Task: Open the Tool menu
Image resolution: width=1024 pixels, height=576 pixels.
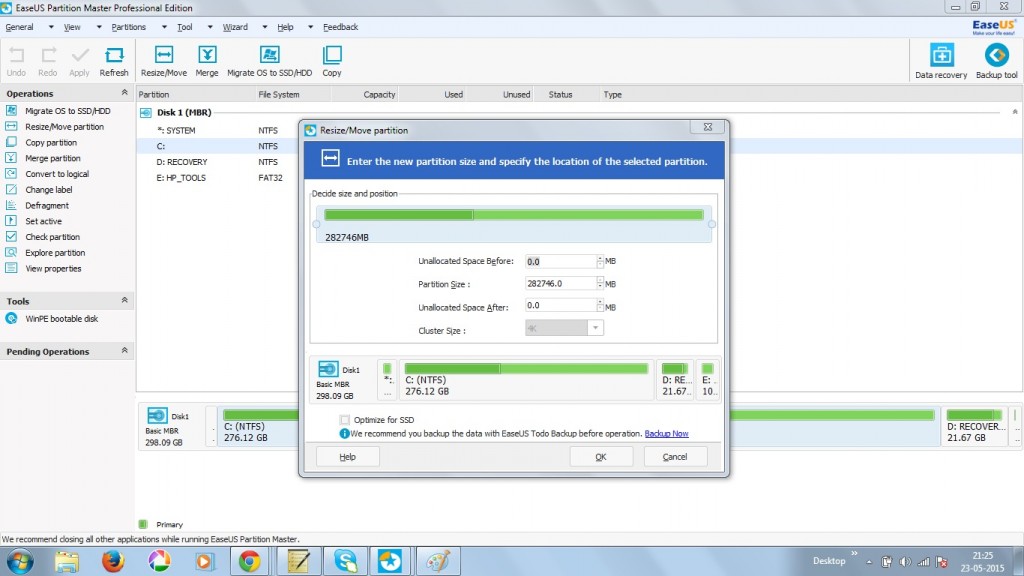Action: pos(185,27)
